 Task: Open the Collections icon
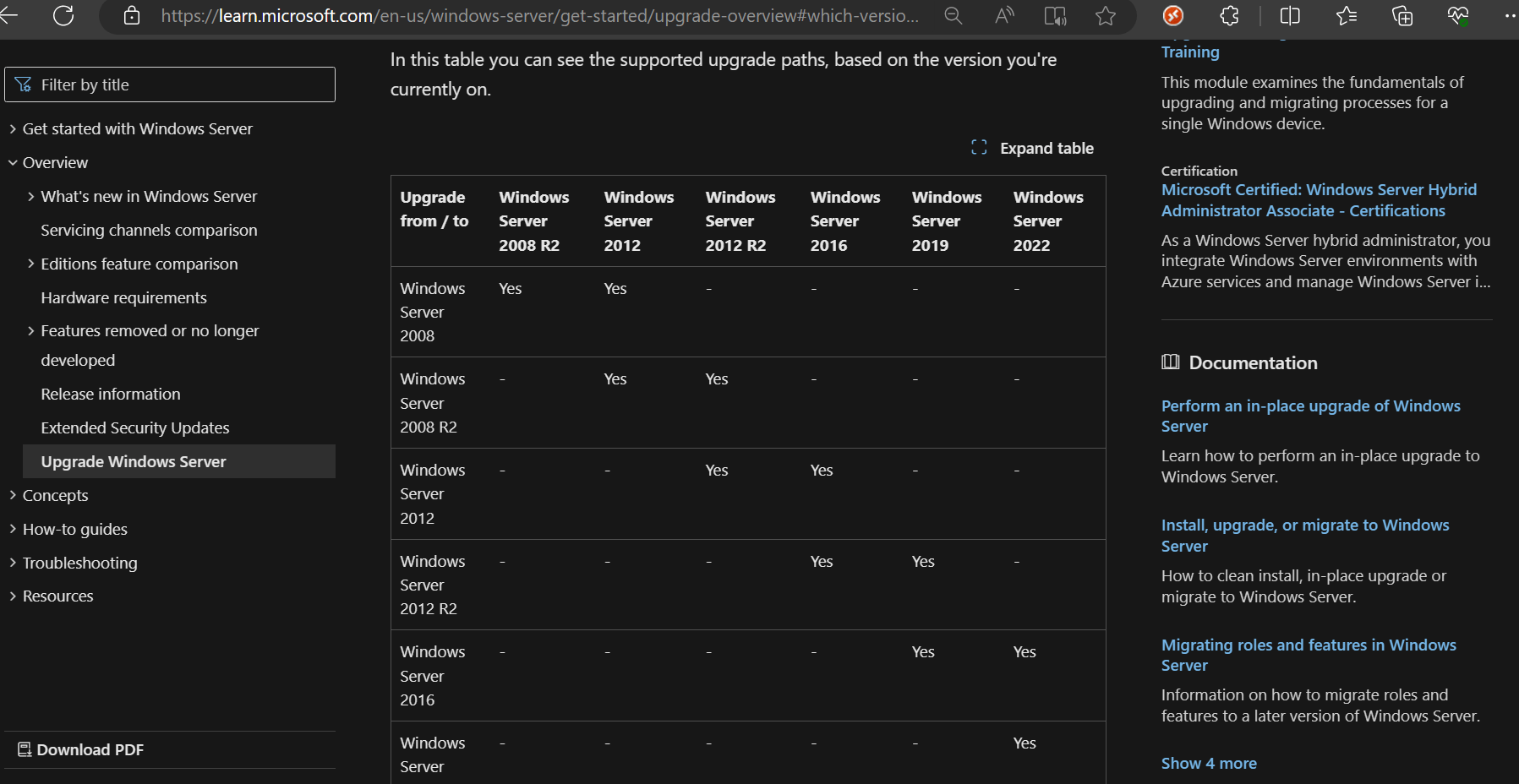point(1402,15)
